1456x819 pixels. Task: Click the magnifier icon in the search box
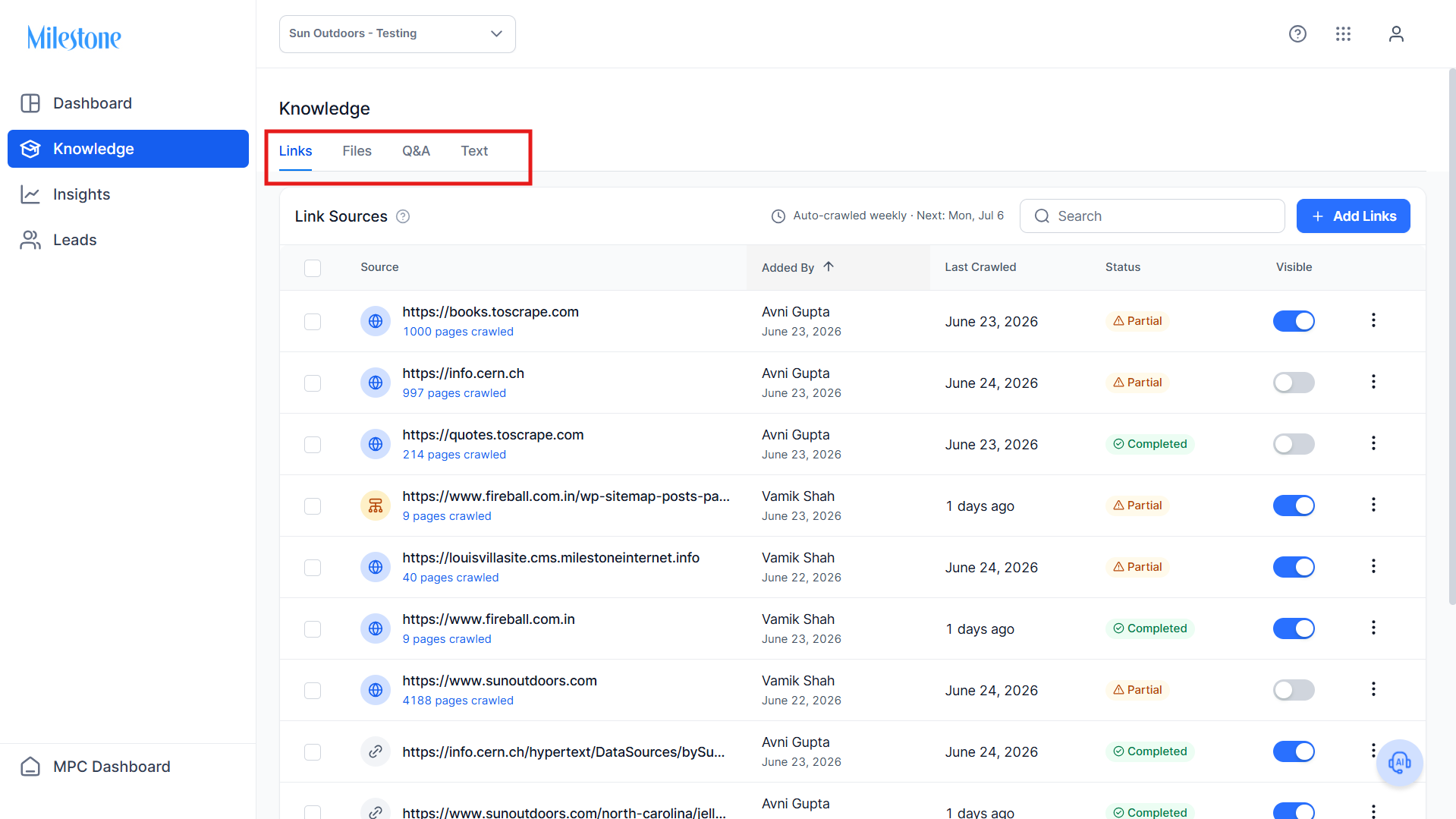[x=1042, y=216]
